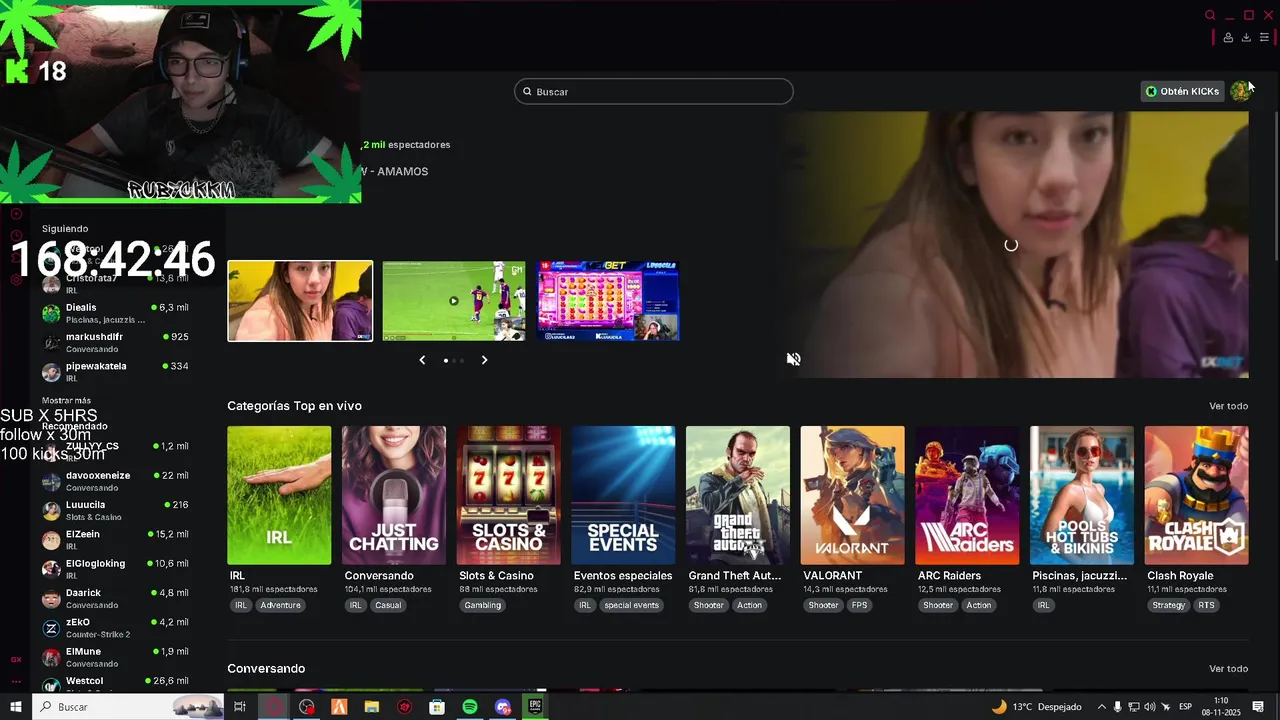Image resolution: width=1280 pixels, height=720 pixels.
Task: Click the special events tag
Action: point(631,605)
